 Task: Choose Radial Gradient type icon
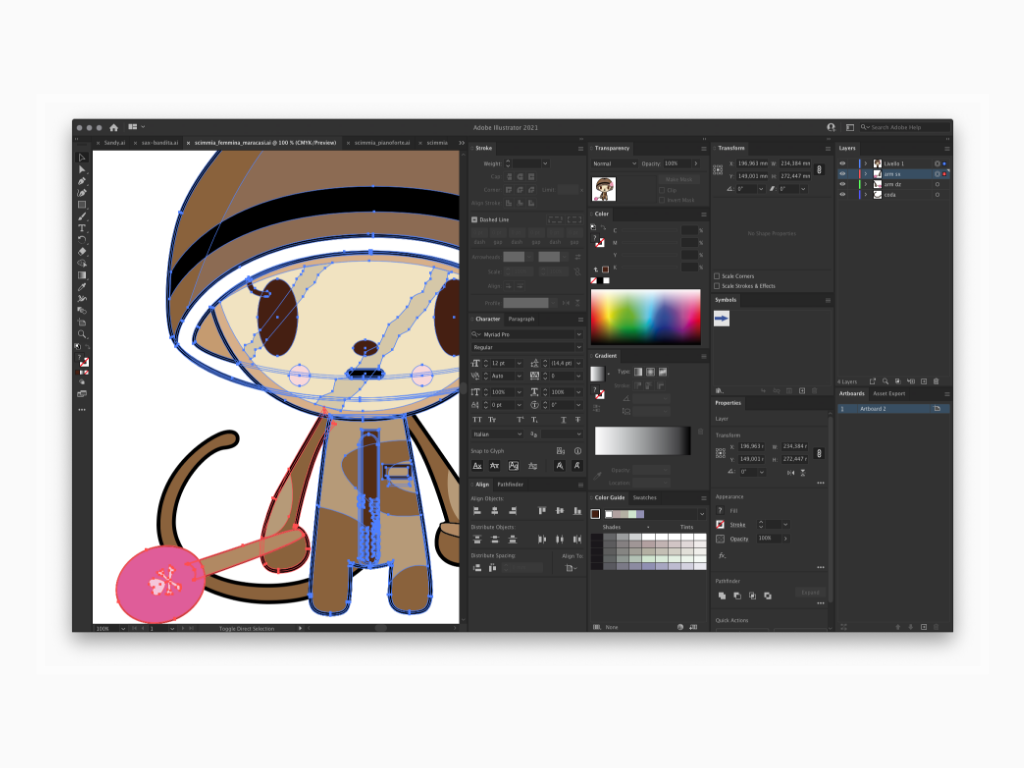650,372
